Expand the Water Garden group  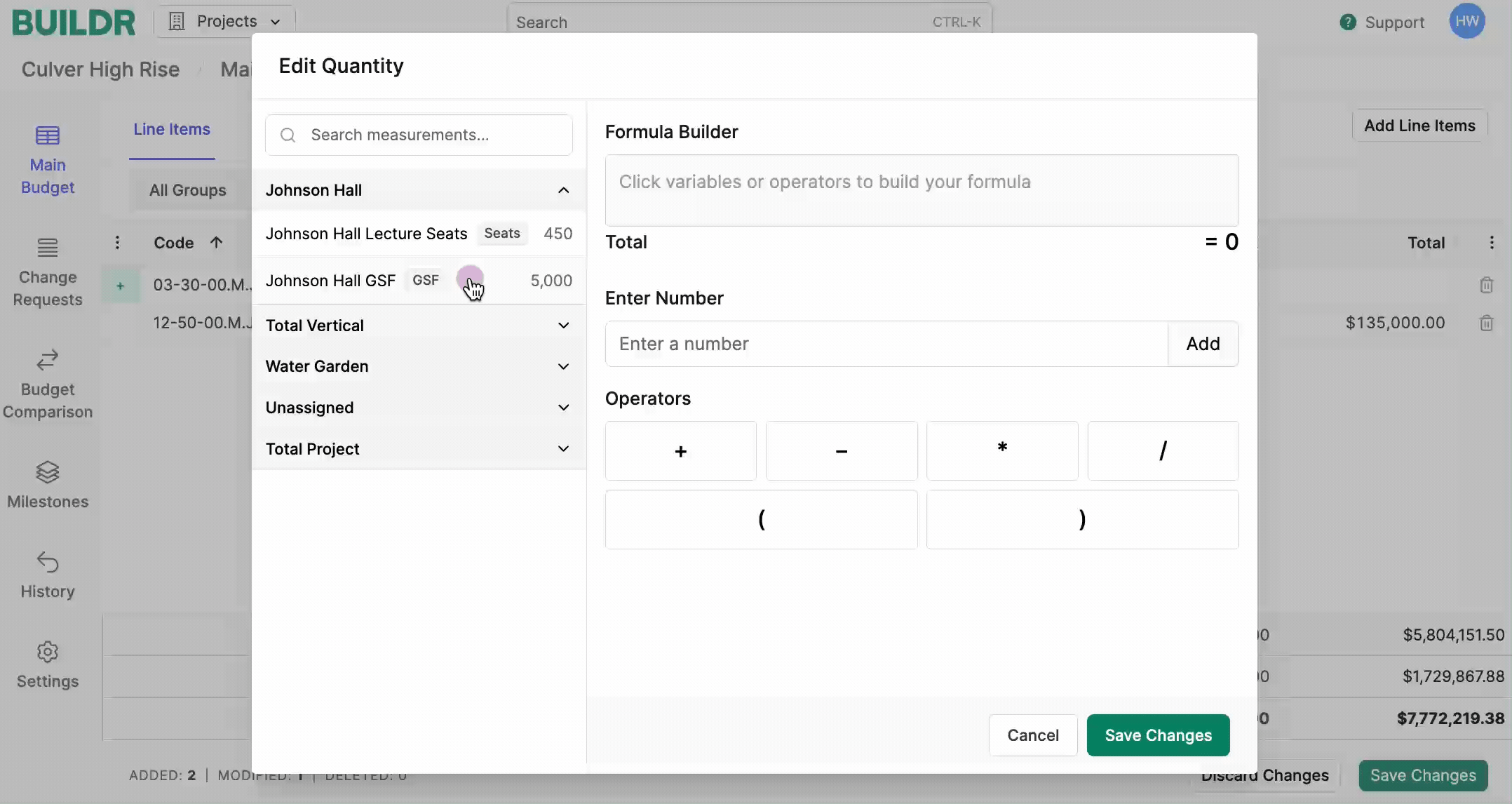563,366
